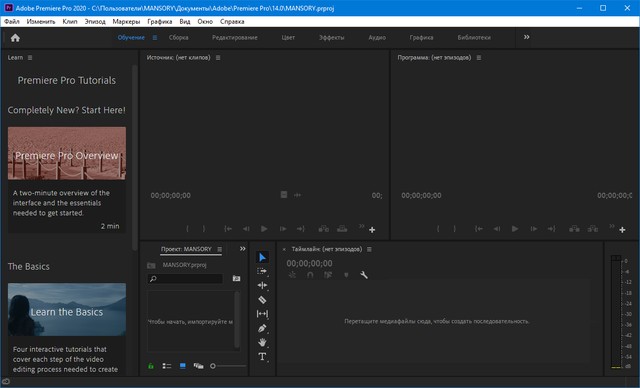Step back one frame in Source monitor
Screen dimensions: 640x388
246,229
